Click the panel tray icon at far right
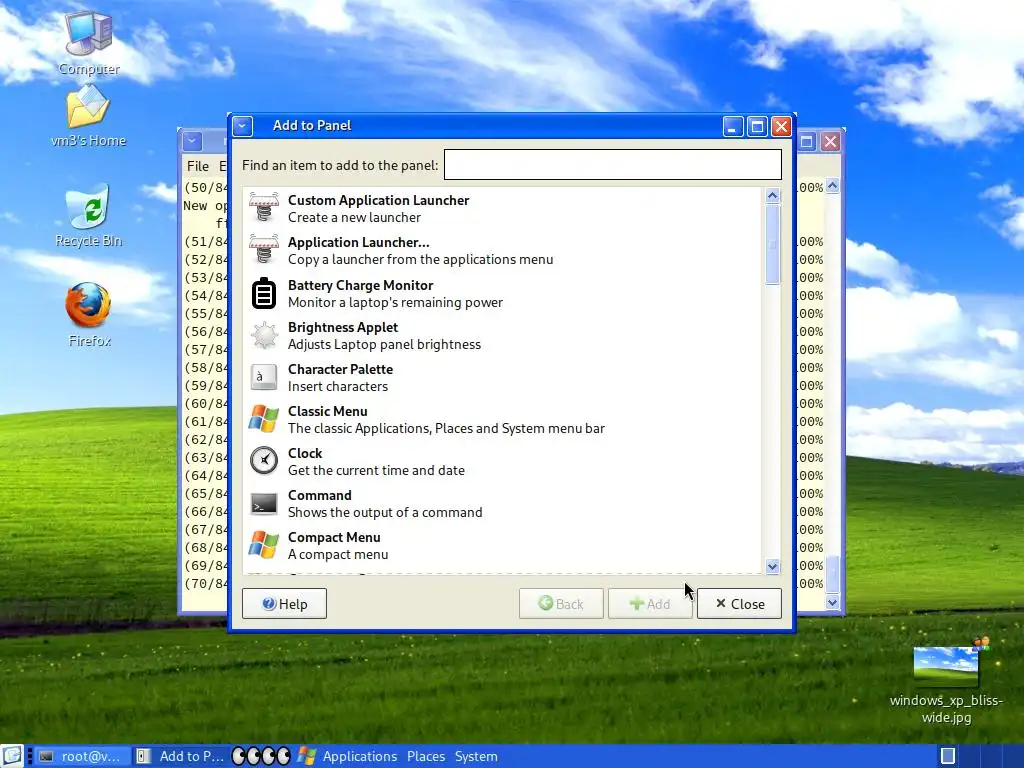1024x768 pixels. point(948,756)
